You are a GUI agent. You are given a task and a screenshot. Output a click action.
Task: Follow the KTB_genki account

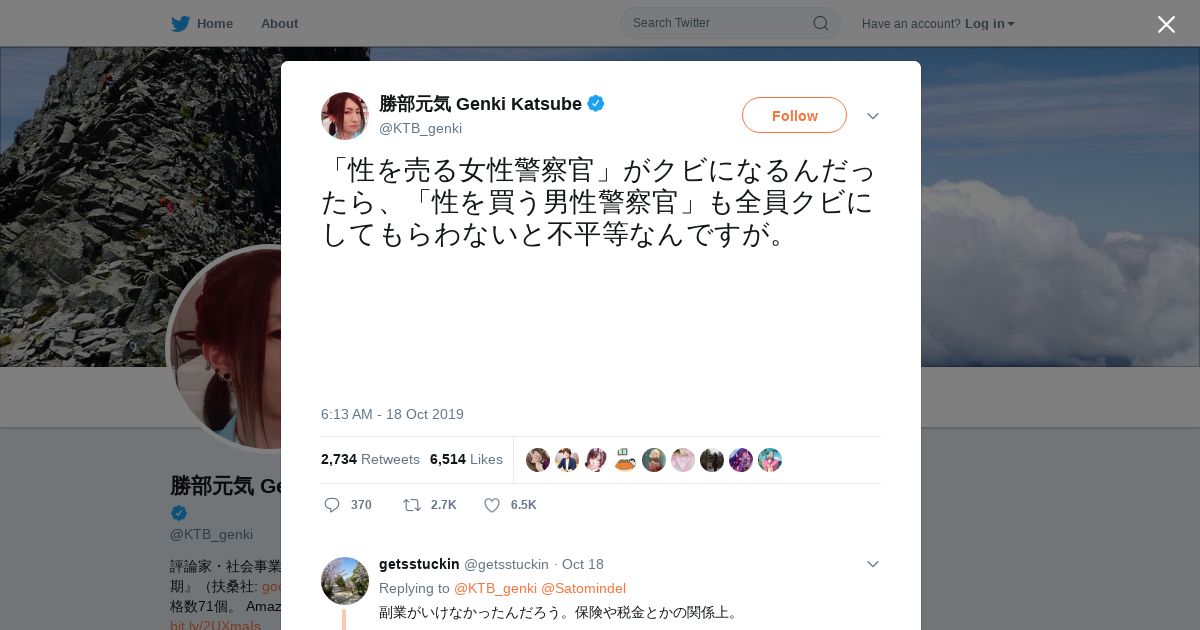[794, 115]
